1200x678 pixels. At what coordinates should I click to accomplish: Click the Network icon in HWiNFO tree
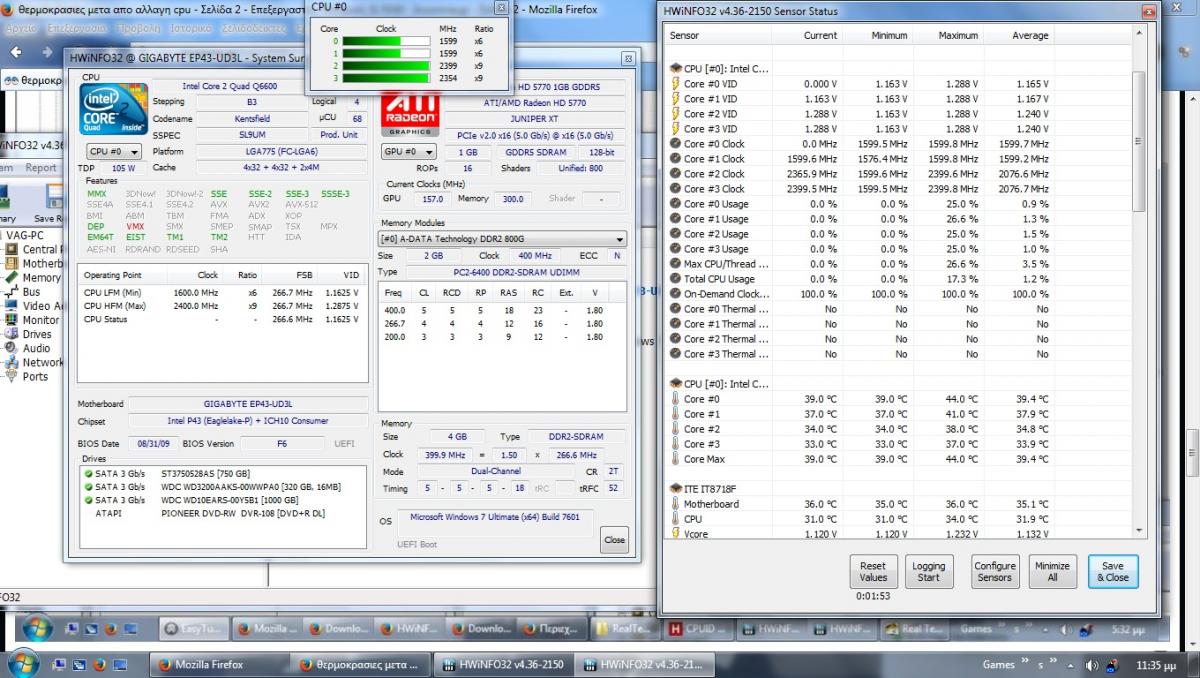pos(12,362)
